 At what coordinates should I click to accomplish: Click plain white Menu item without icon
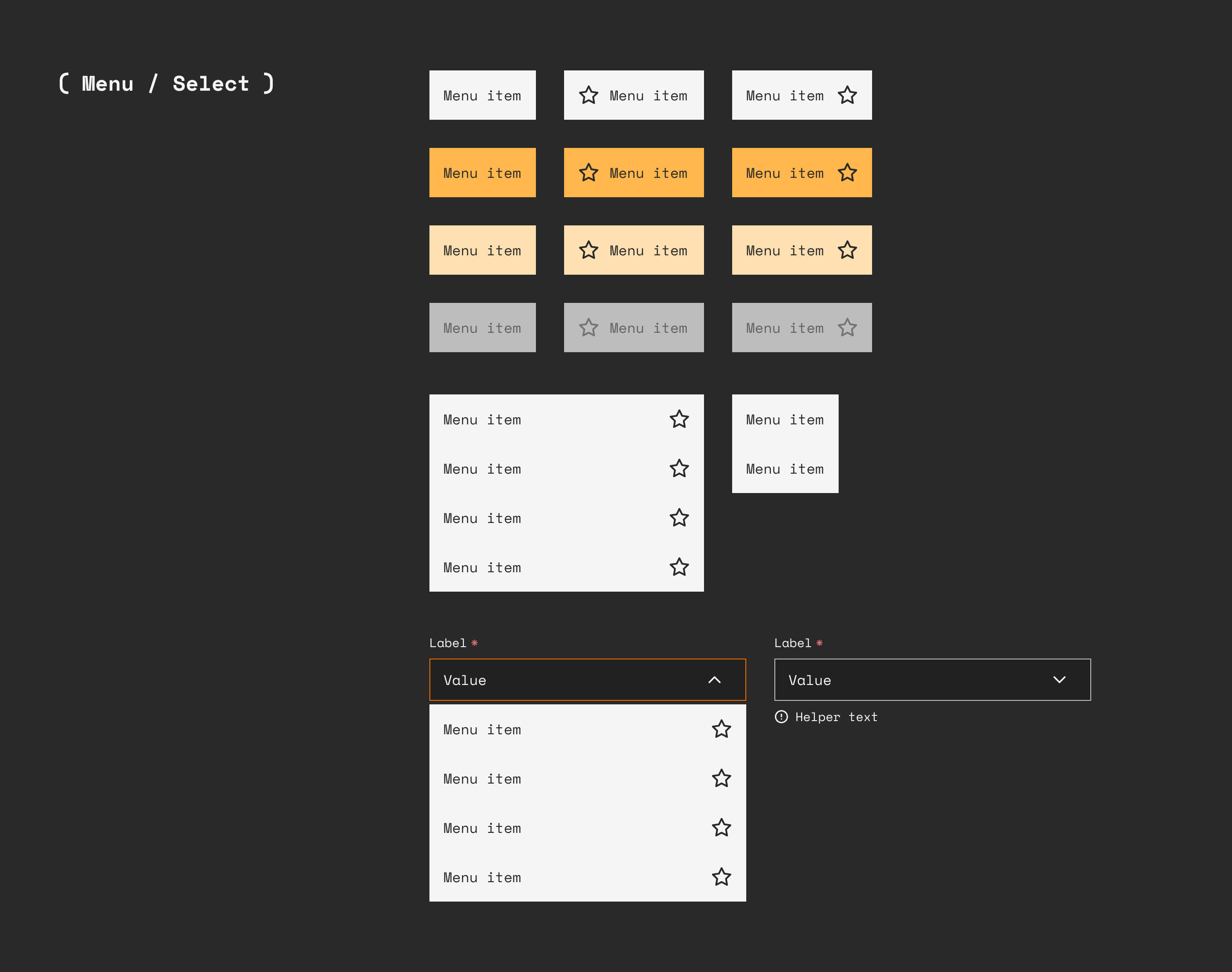tap(482, 95)
